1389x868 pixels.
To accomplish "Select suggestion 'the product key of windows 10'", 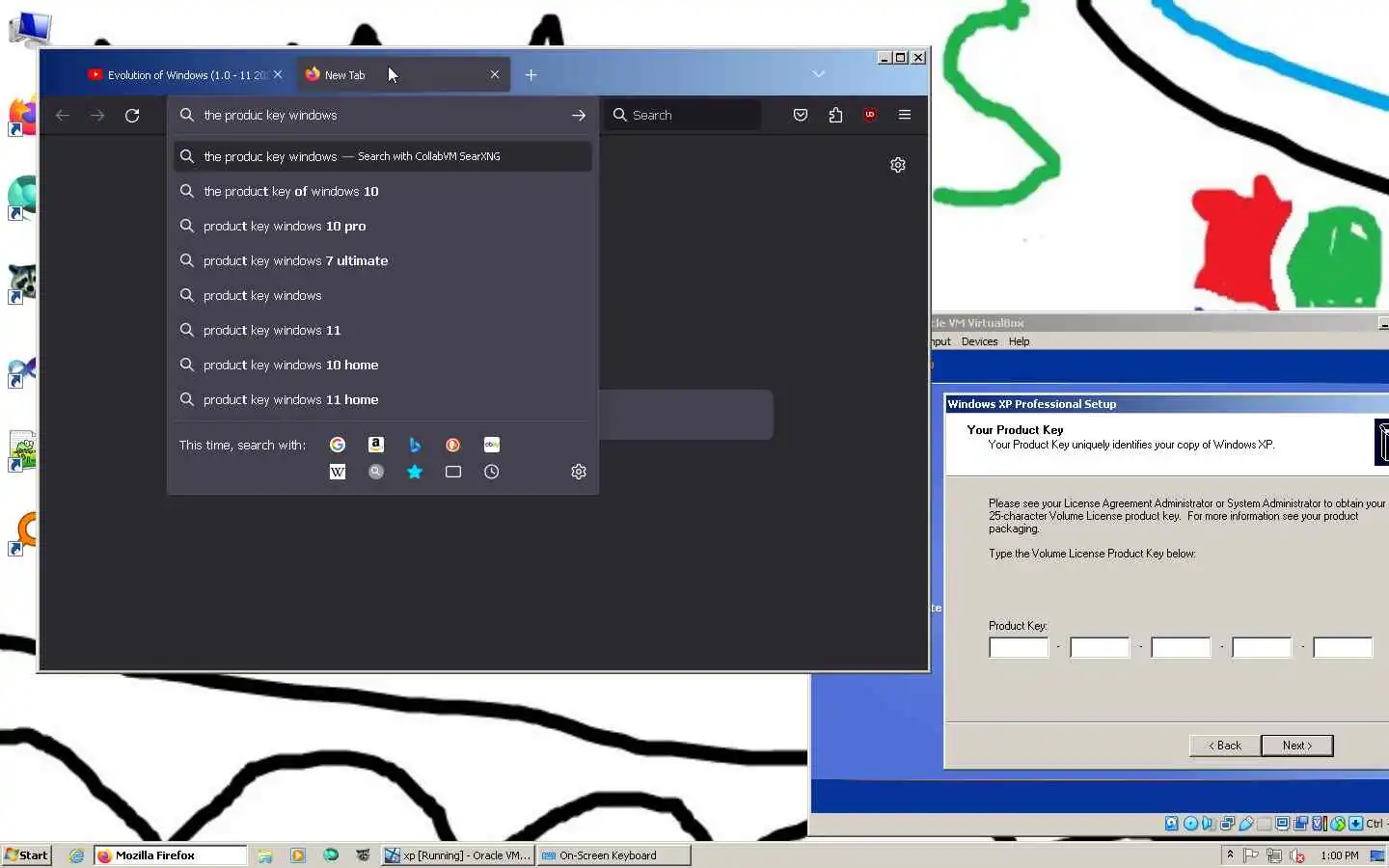I will tap(383, 191).
